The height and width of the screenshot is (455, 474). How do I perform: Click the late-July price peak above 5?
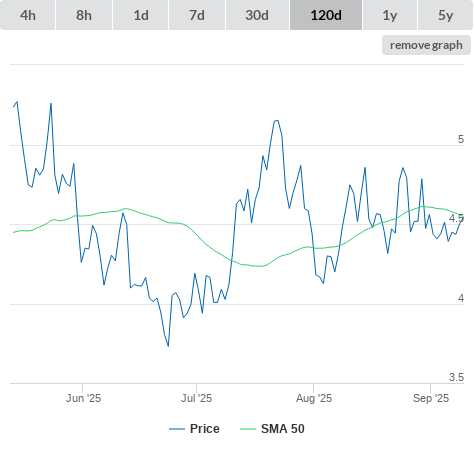(x=276, y=121)
